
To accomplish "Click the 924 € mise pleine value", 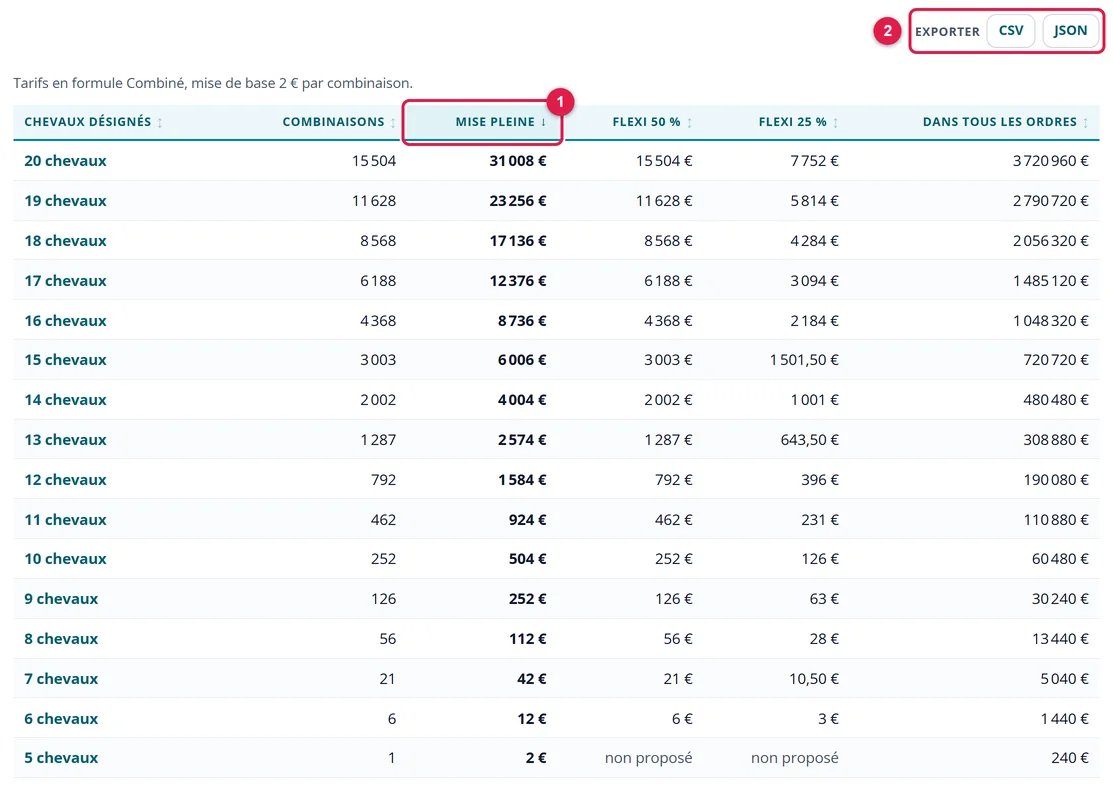I will pos(527,520).
